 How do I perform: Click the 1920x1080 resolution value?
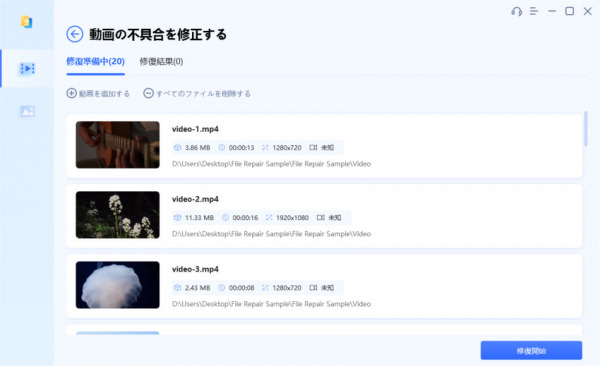point(292,217)
